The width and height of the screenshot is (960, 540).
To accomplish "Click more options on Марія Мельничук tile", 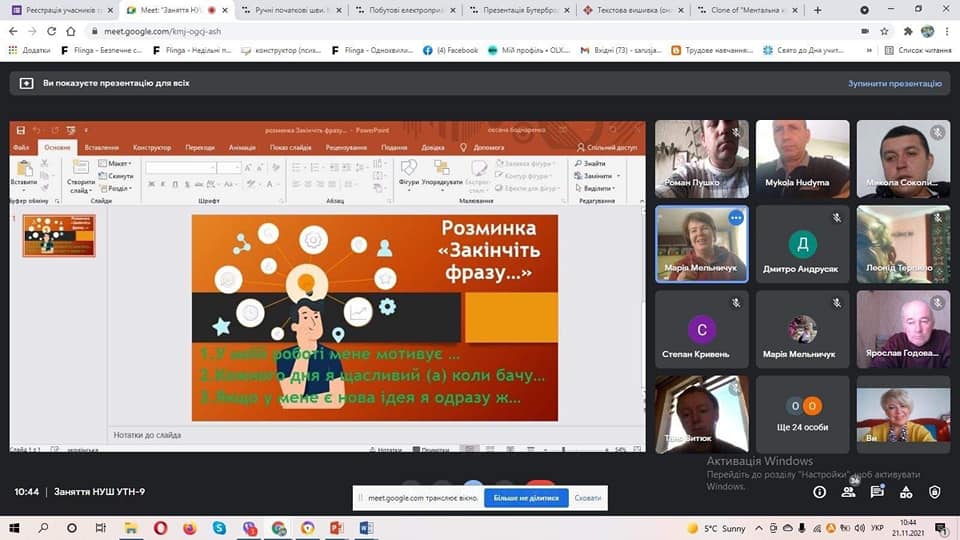I will (736, 218).
